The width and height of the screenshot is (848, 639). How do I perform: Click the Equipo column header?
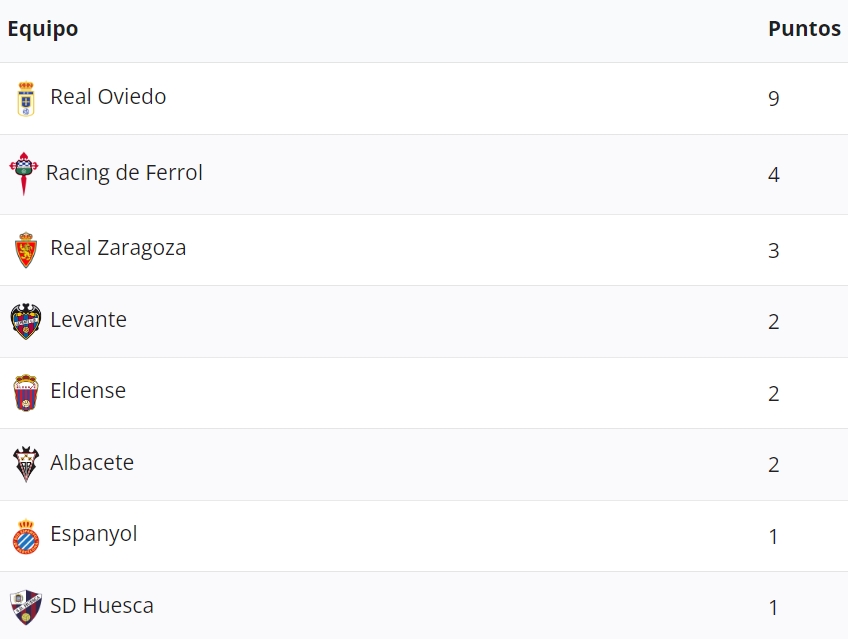[43, 29]
